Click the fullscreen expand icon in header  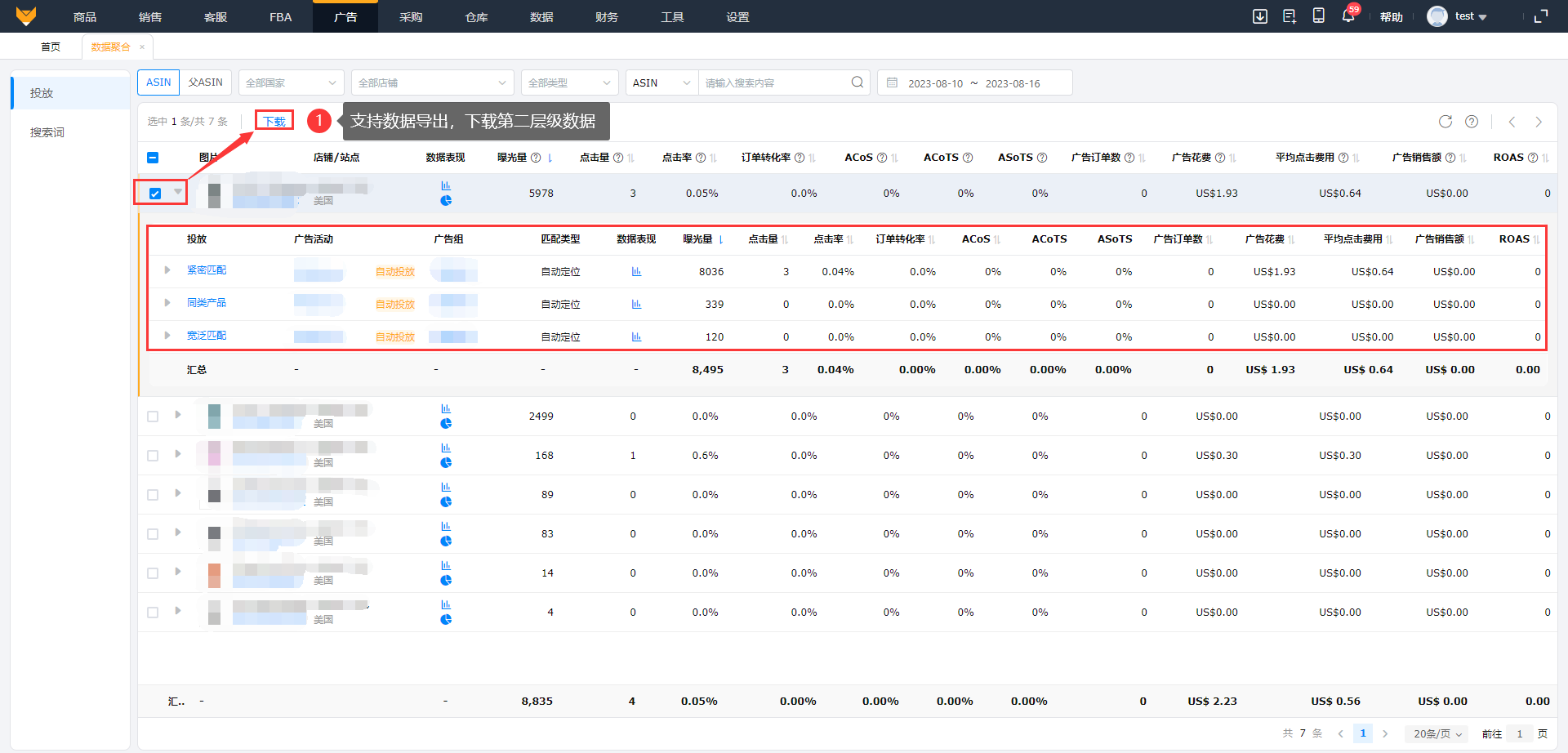[1541, 16]
